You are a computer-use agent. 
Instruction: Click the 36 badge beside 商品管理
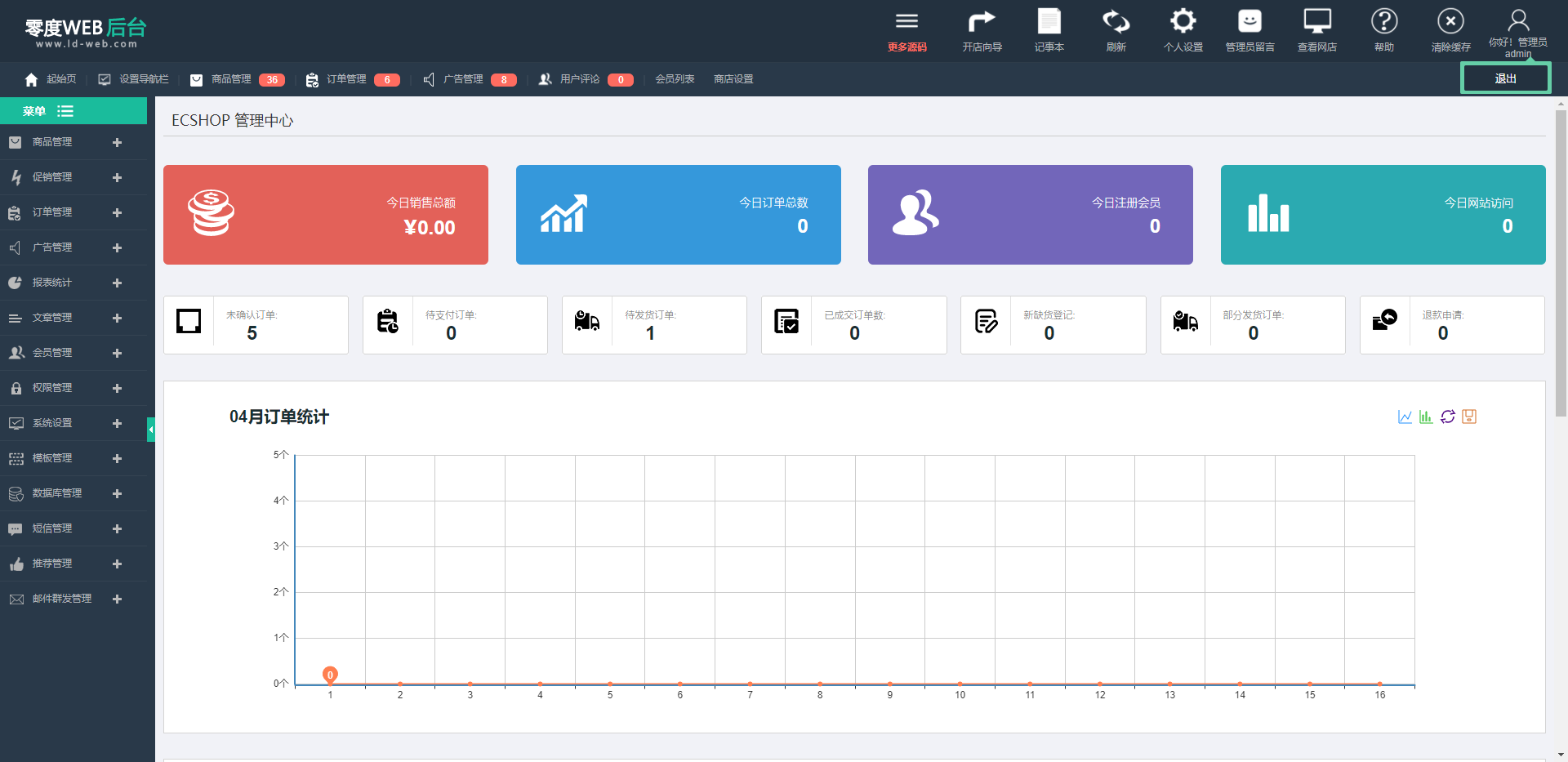[x=272, y=80]
